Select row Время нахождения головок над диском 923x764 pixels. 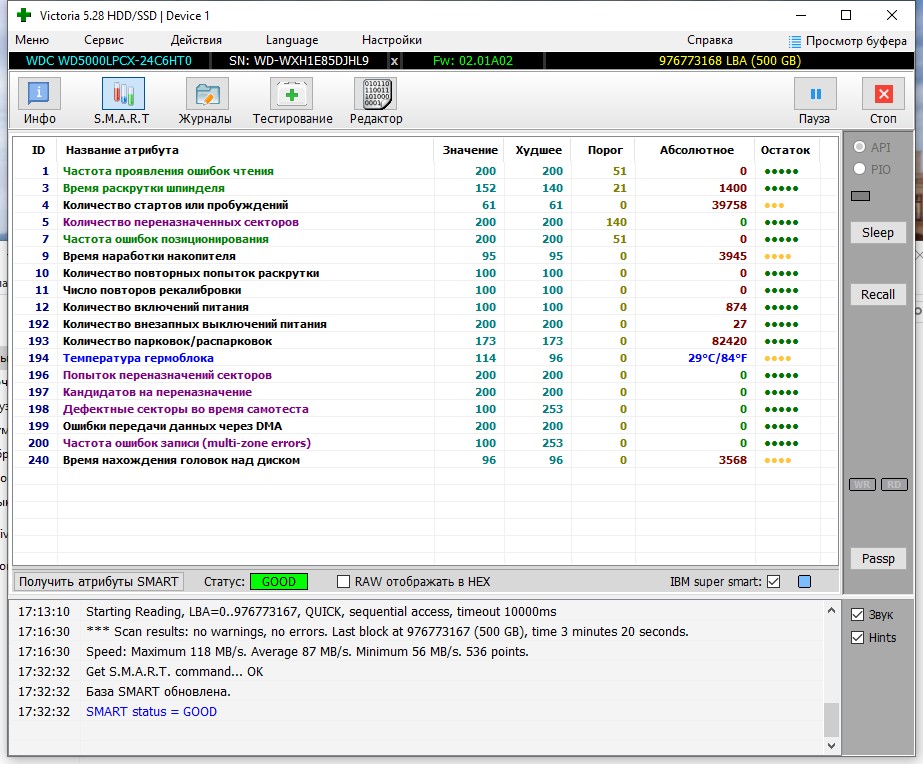click(425, 460)
